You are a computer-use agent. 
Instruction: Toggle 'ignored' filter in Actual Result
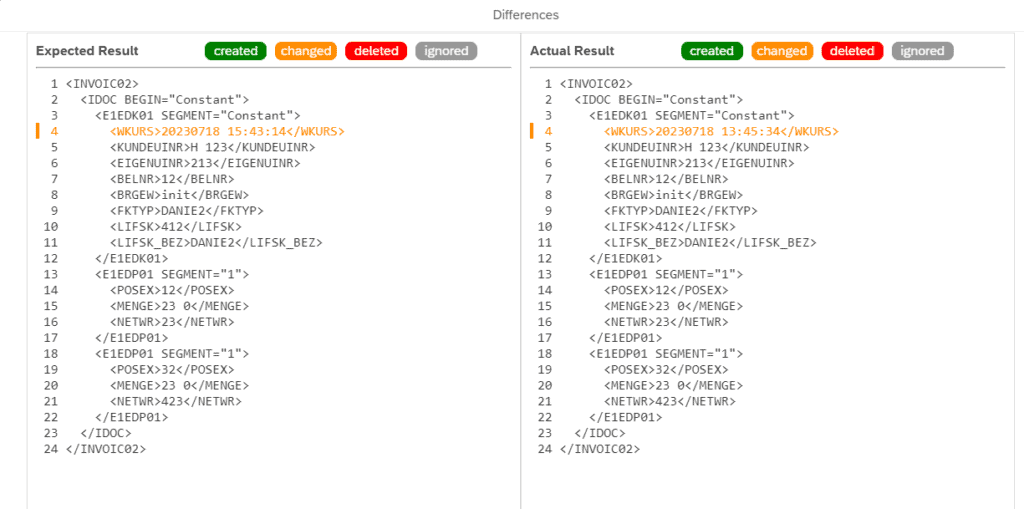(923, 51)
